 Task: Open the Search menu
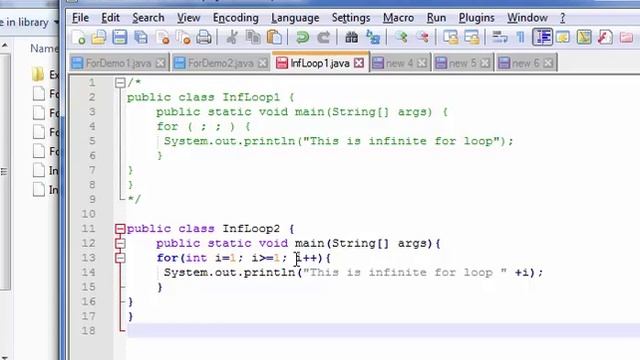click(148, 18)
